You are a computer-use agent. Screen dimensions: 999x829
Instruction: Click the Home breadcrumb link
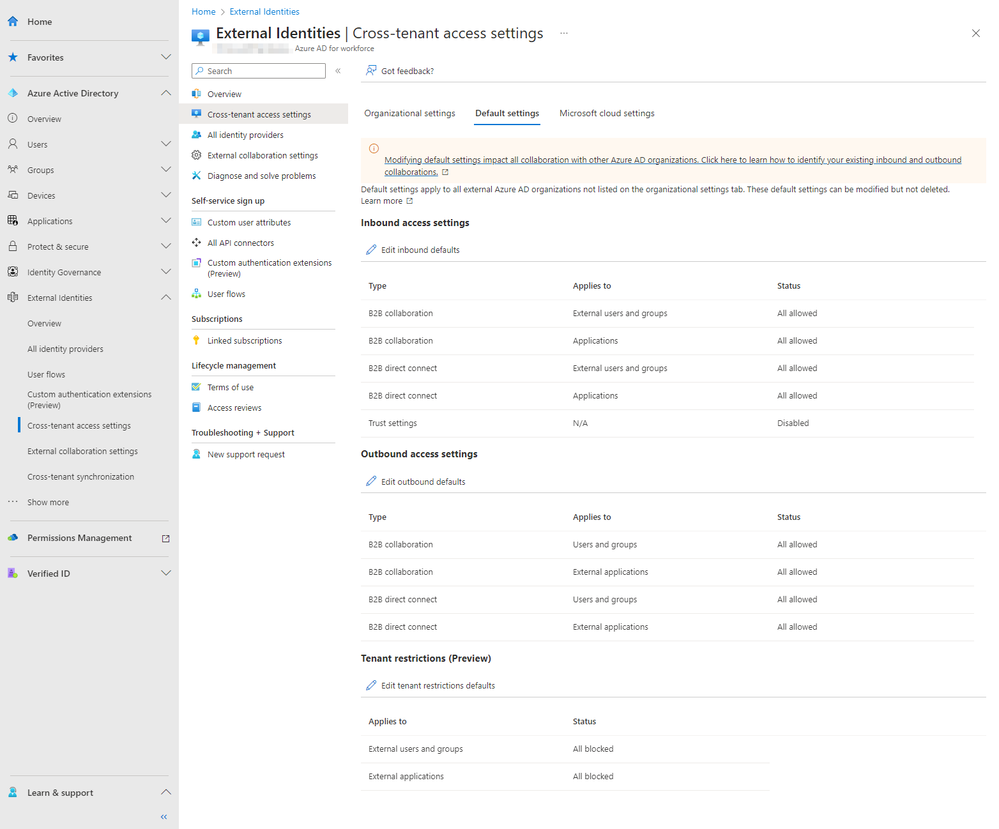pos(203,12)
